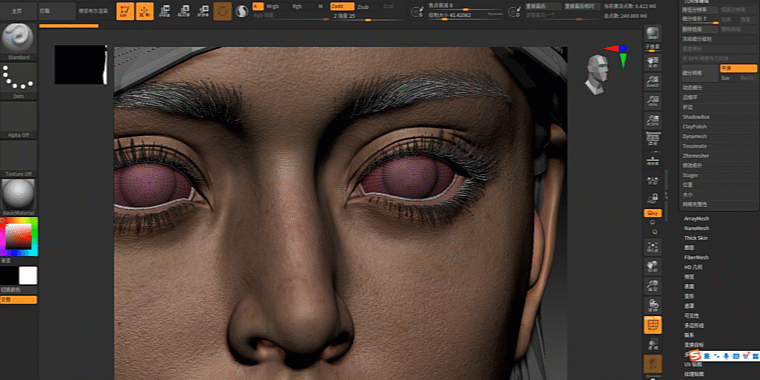This screenshot has height=380, width=760.
Task: Click the 100% actual size icon
Action: tap(652, 100)
